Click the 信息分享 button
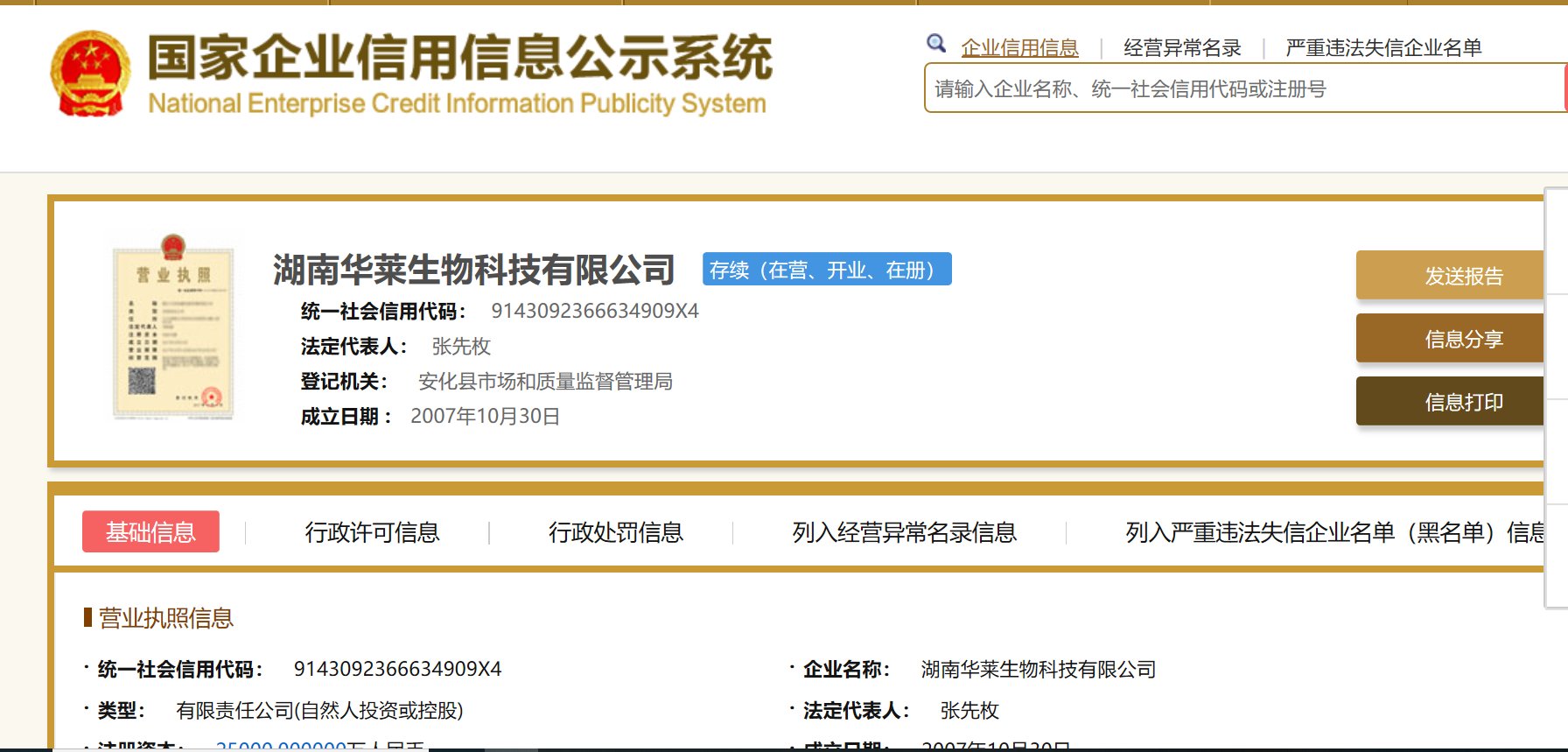 pyautogui.click(x=1451, y=339)
